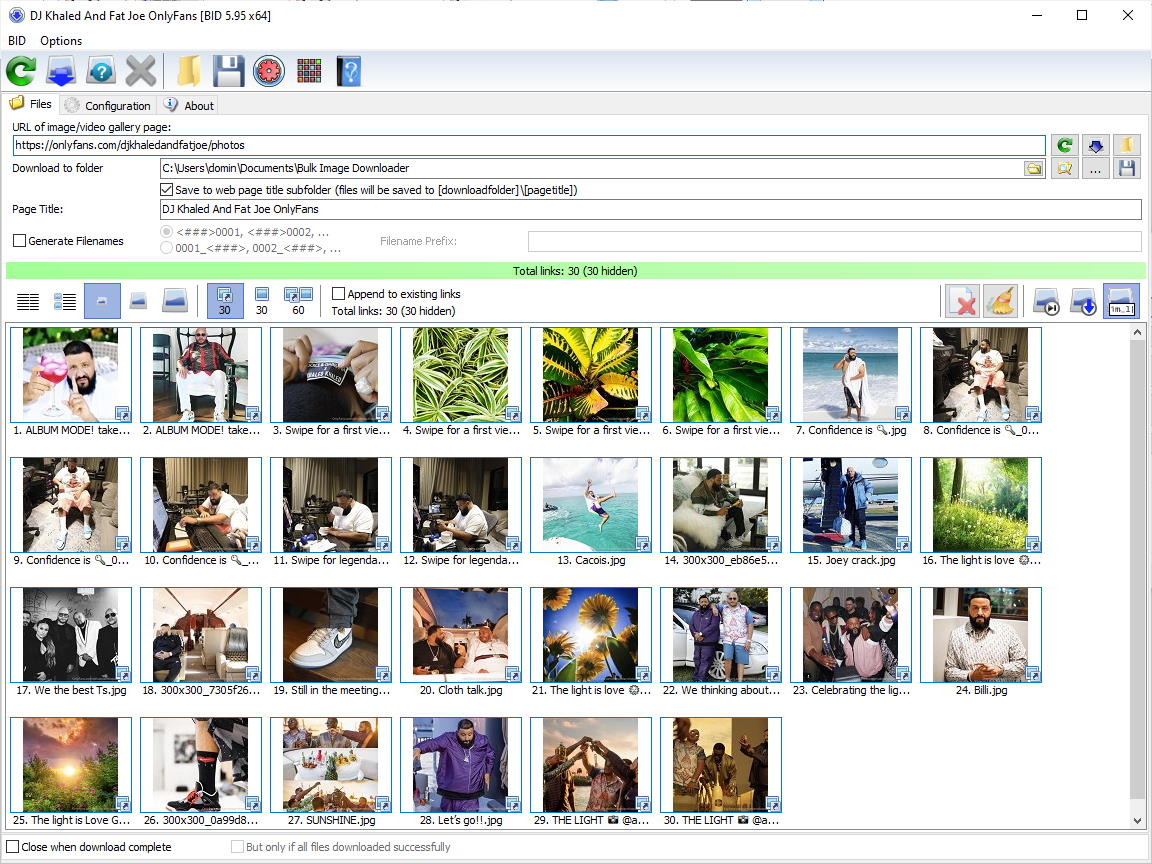Click the broom clean-up icon

[1000, 301]
